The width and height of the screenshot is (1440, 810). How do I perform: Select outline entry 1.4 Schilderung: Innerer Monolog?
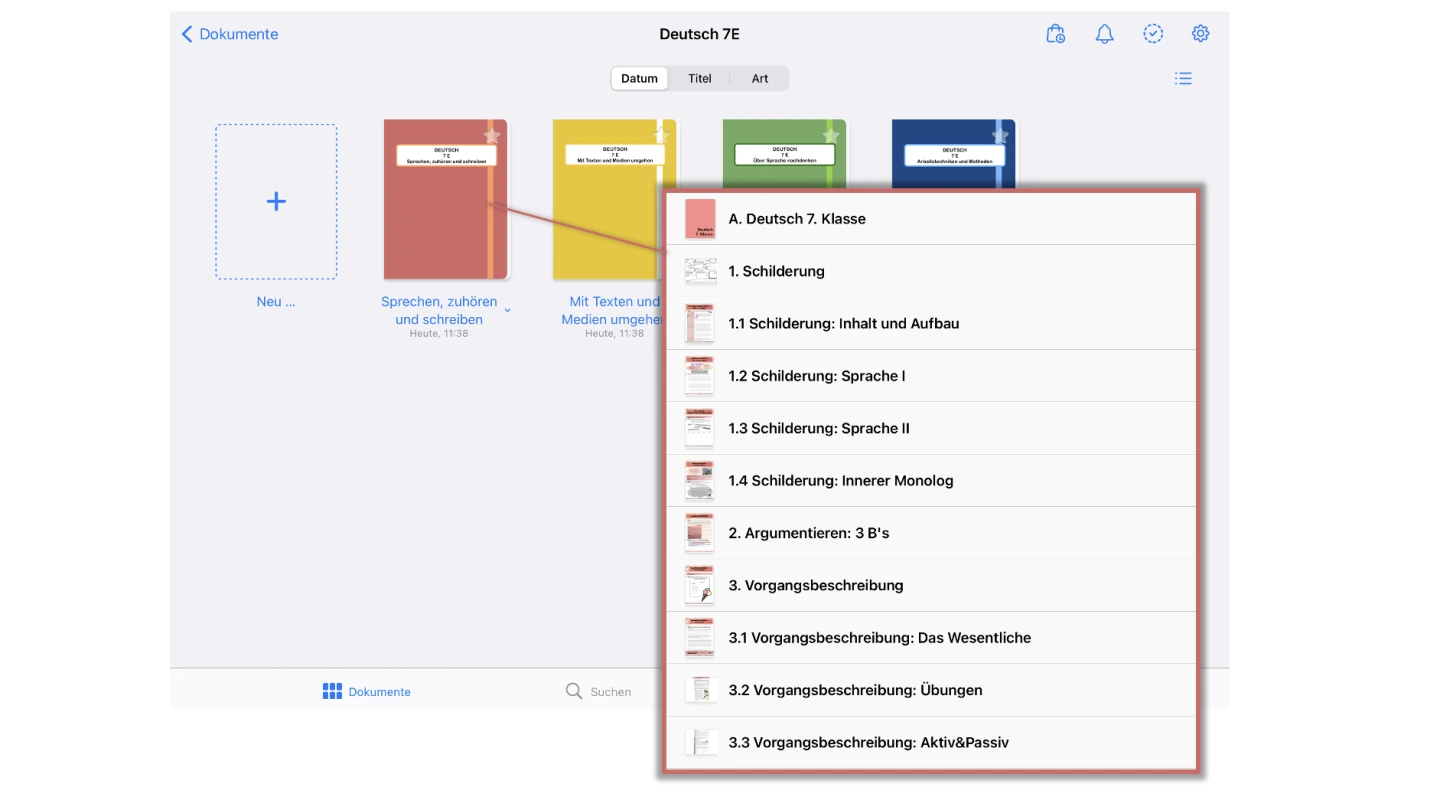(840, 481)
